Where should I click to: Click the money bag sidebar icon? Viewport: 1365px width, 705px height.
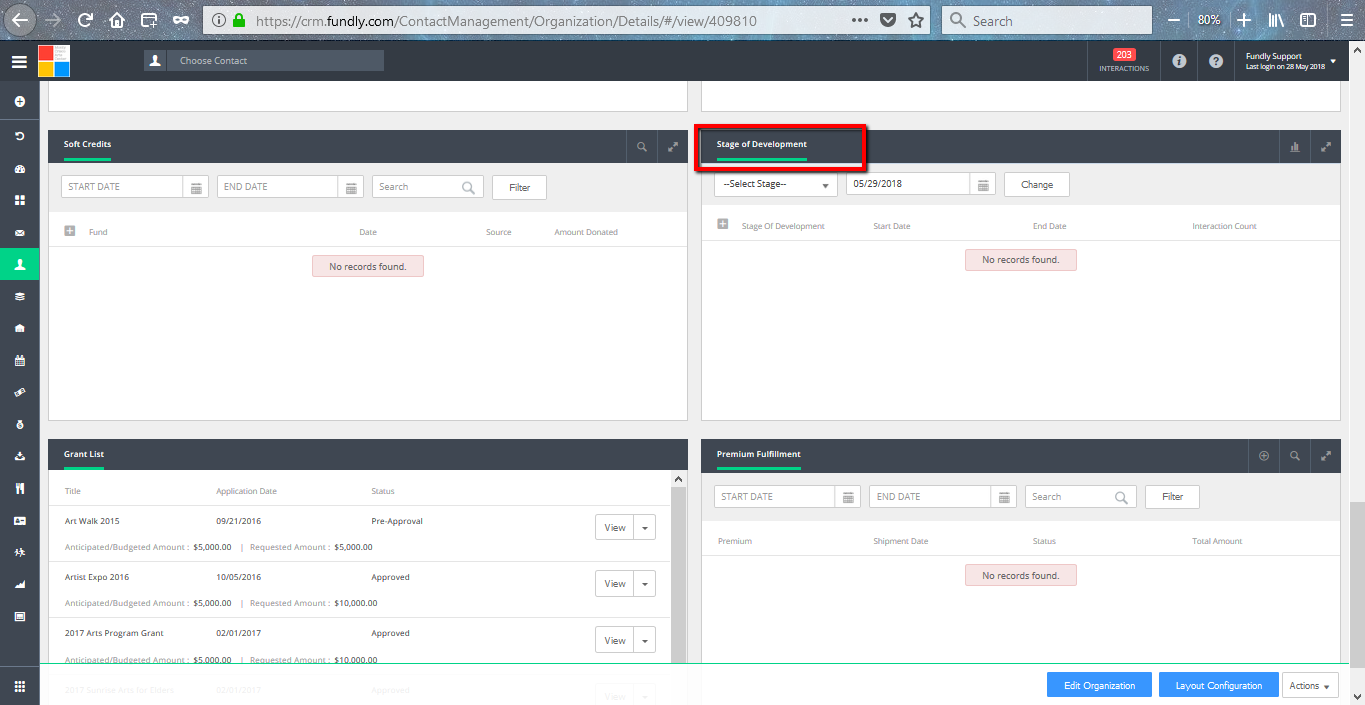point(19,424)
